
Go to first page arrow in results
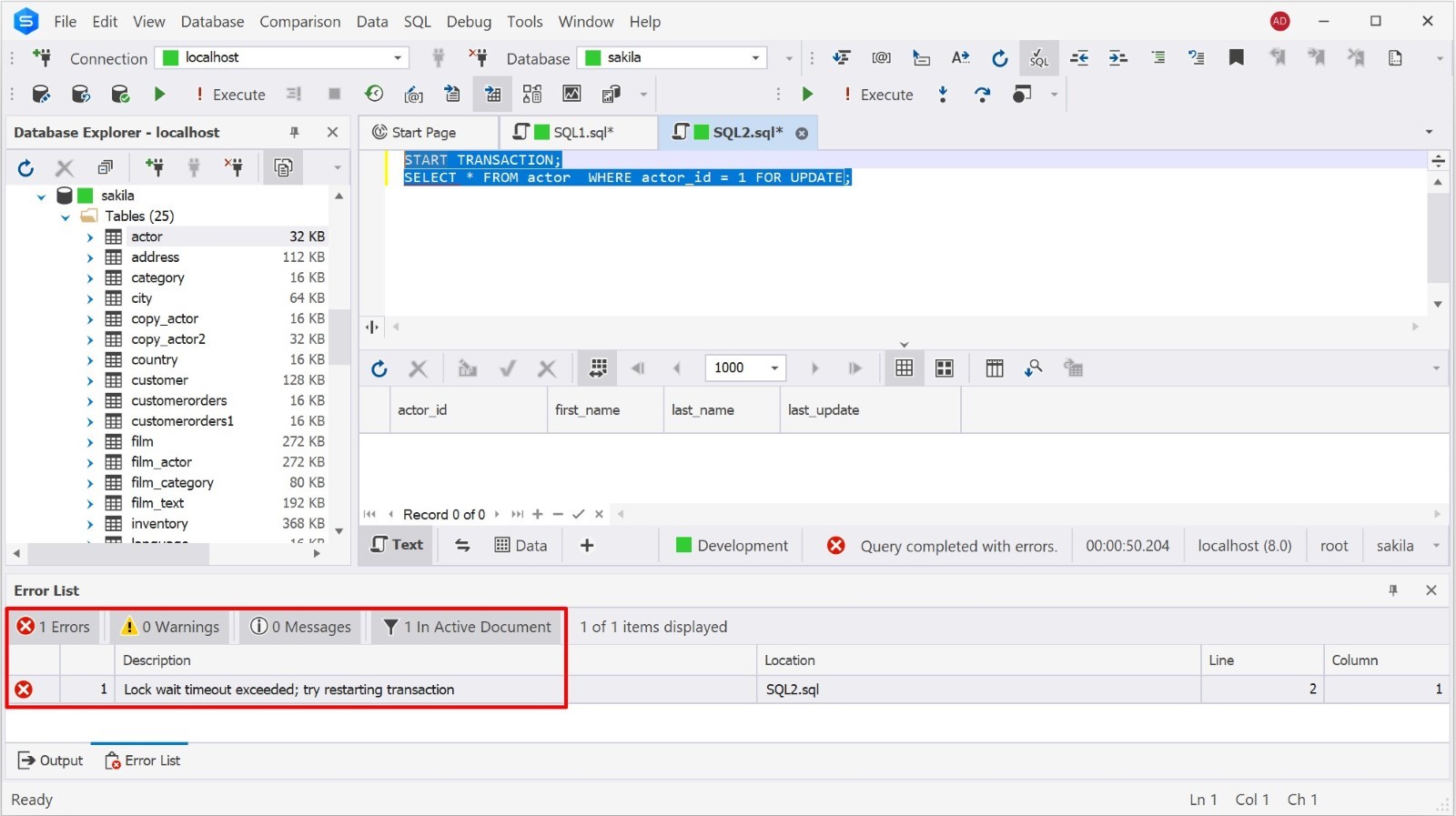638,368
